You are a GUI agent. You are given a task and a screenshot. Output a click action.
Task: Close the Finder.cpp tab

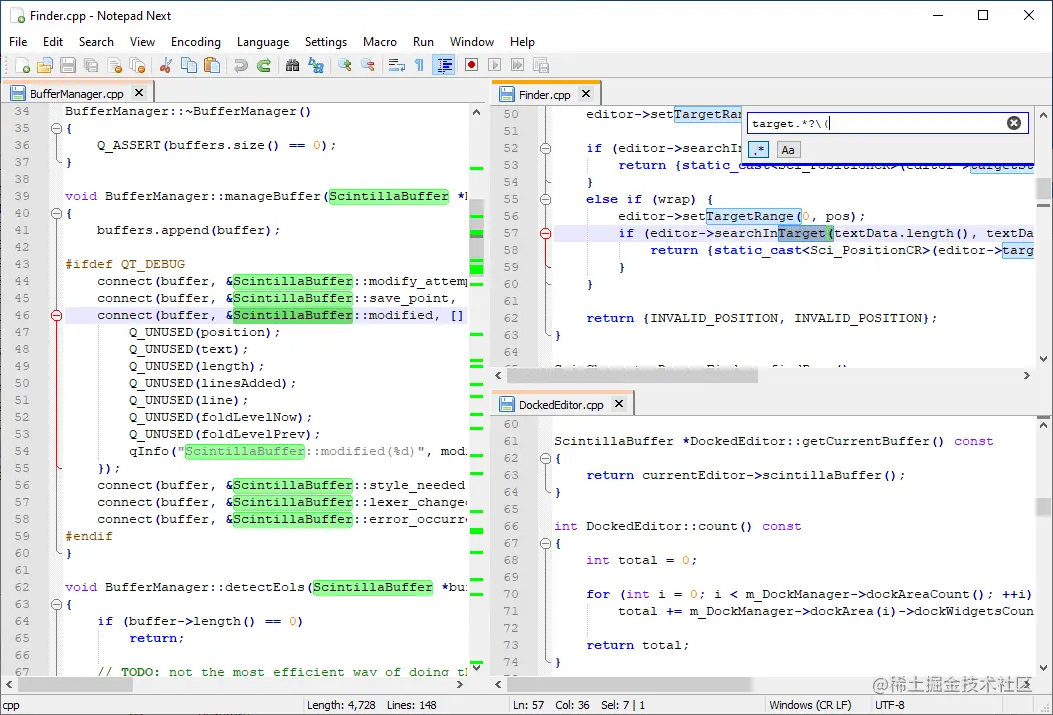(586, 94)
